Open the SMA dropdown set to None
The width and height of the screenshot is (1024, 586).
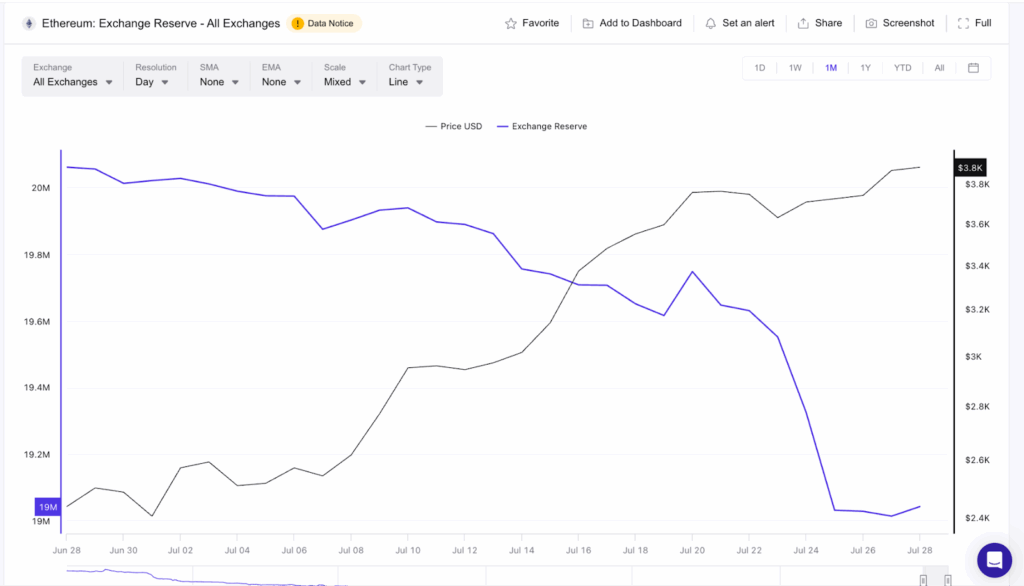pos(219,76)
